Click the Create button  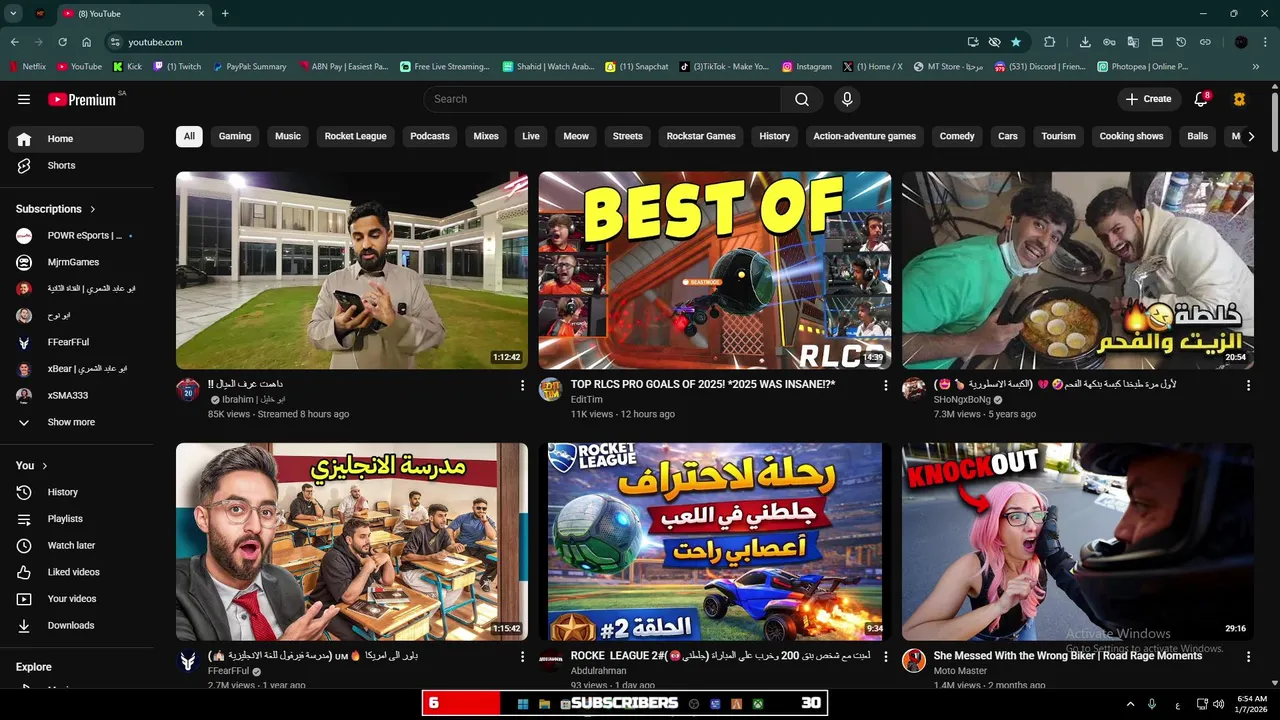[x=1148, y=99]
